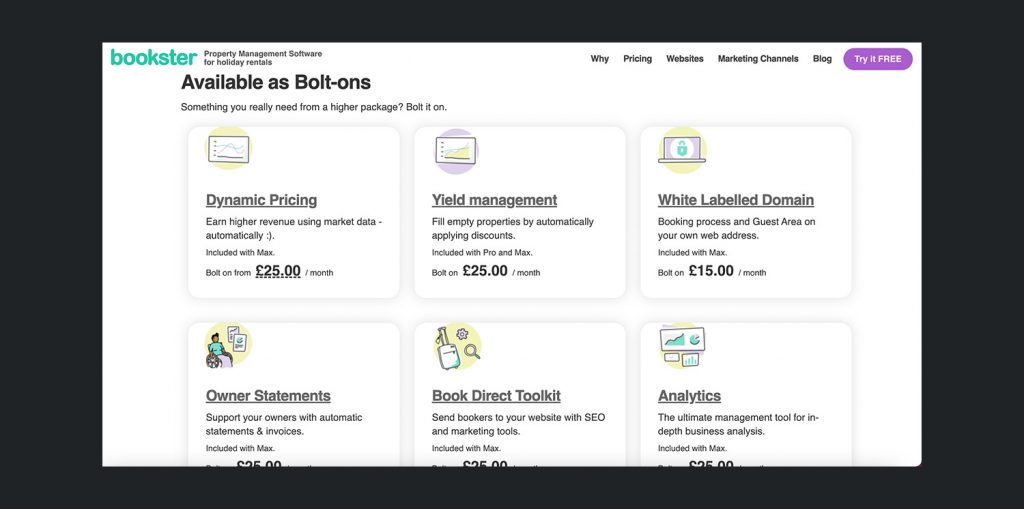Click the Analytics dashboard icon
The image size is (1024, 509).
682,345
